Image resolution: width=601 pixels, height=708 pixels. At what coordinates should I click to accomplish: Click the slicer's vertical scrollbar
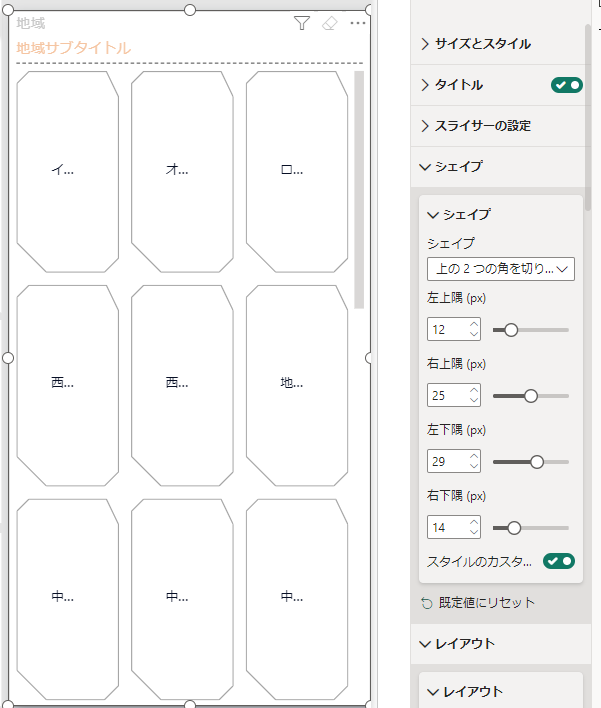pos(359,190)
